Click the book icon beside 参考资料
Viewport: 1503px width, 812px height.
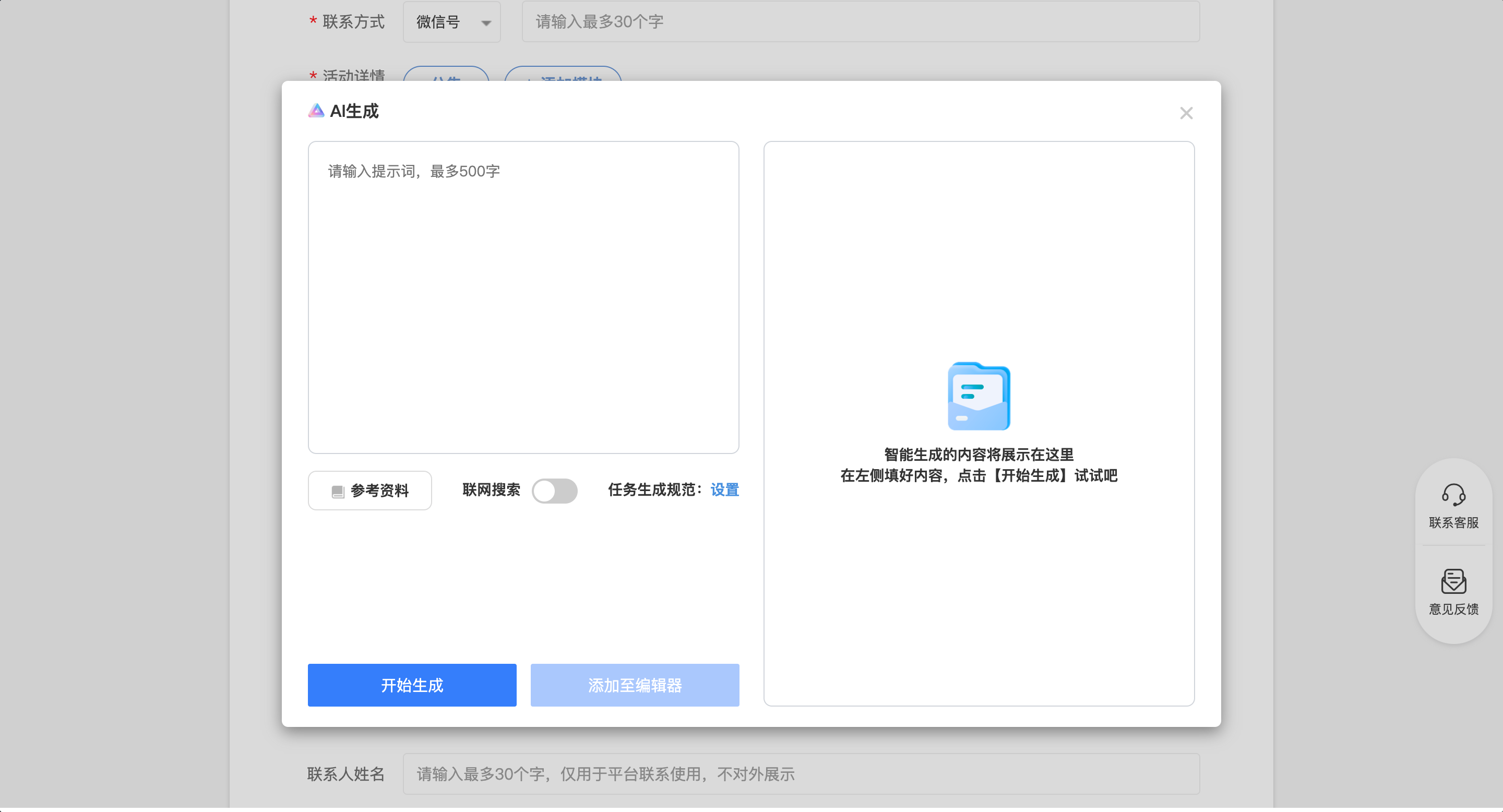(x=338, y=491)
